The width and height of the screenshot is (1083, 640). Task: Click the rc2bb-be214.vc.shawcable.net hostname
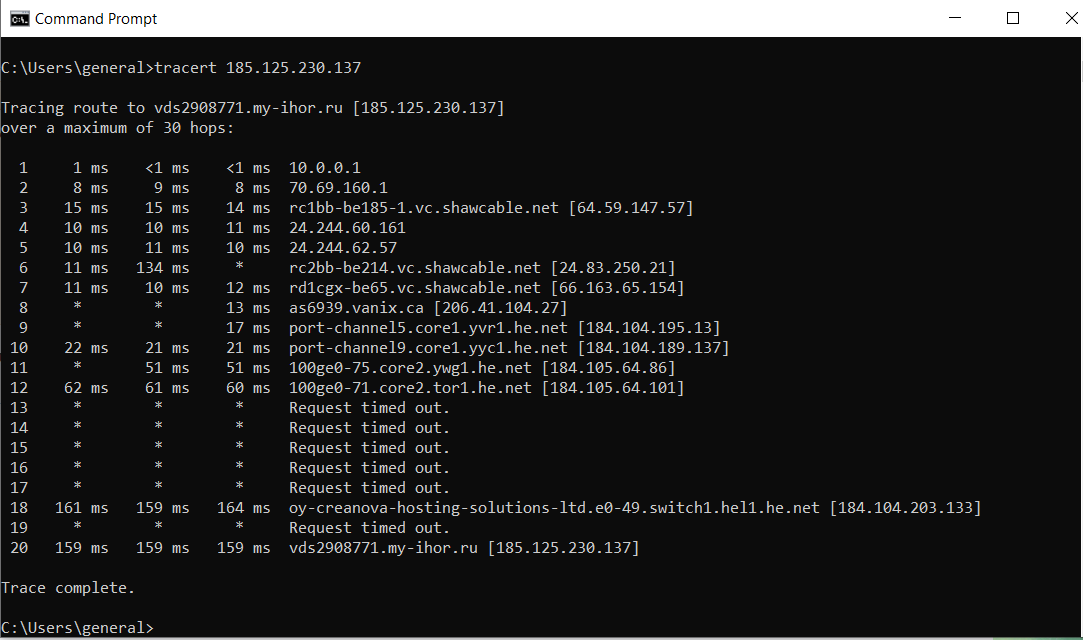(x=415, y=268)
